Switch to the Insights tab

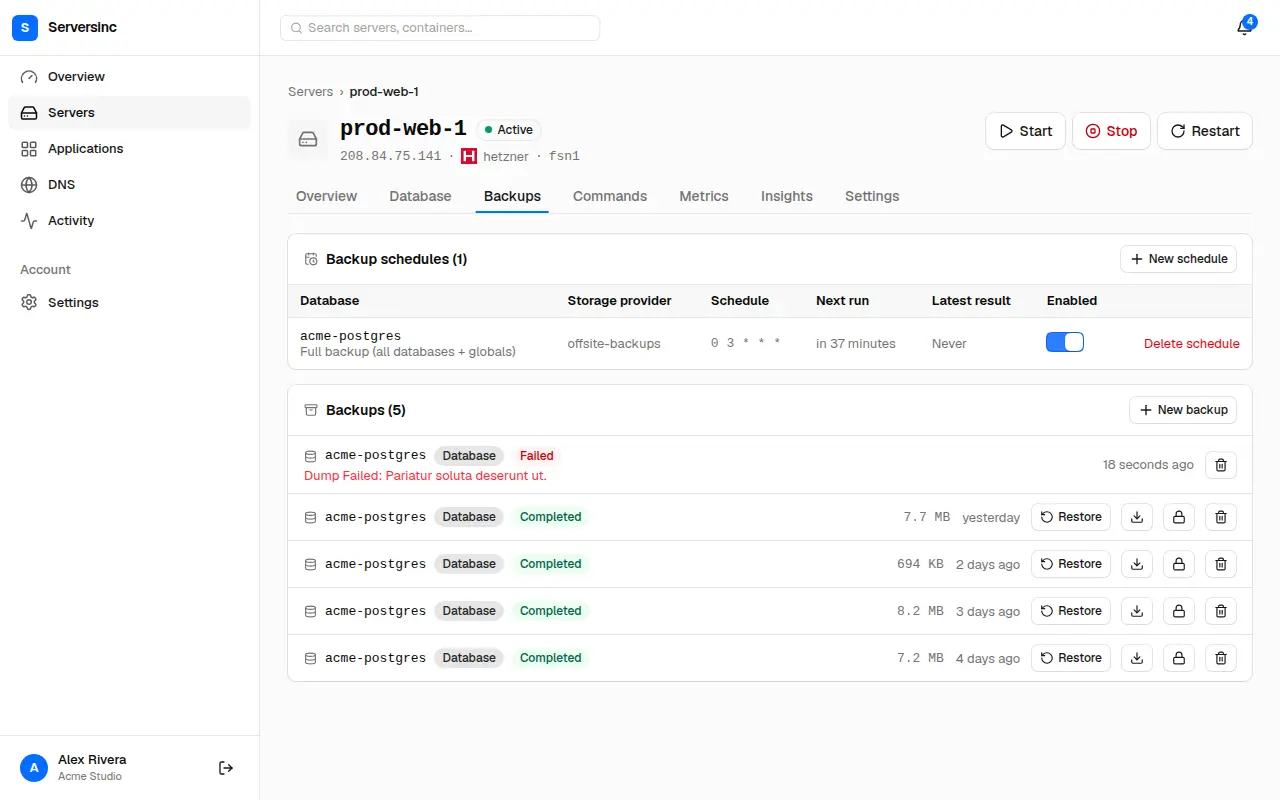click(787, 196)
